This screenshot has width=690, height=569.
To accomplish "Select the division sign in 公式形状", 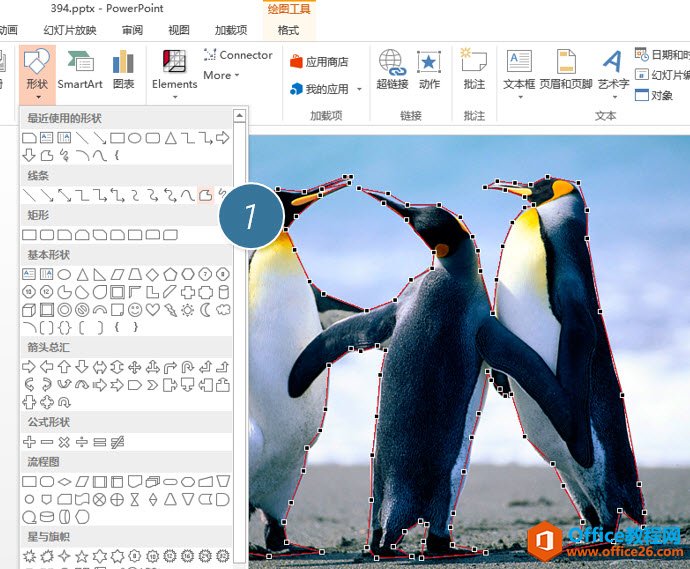I will coord(82,441).
